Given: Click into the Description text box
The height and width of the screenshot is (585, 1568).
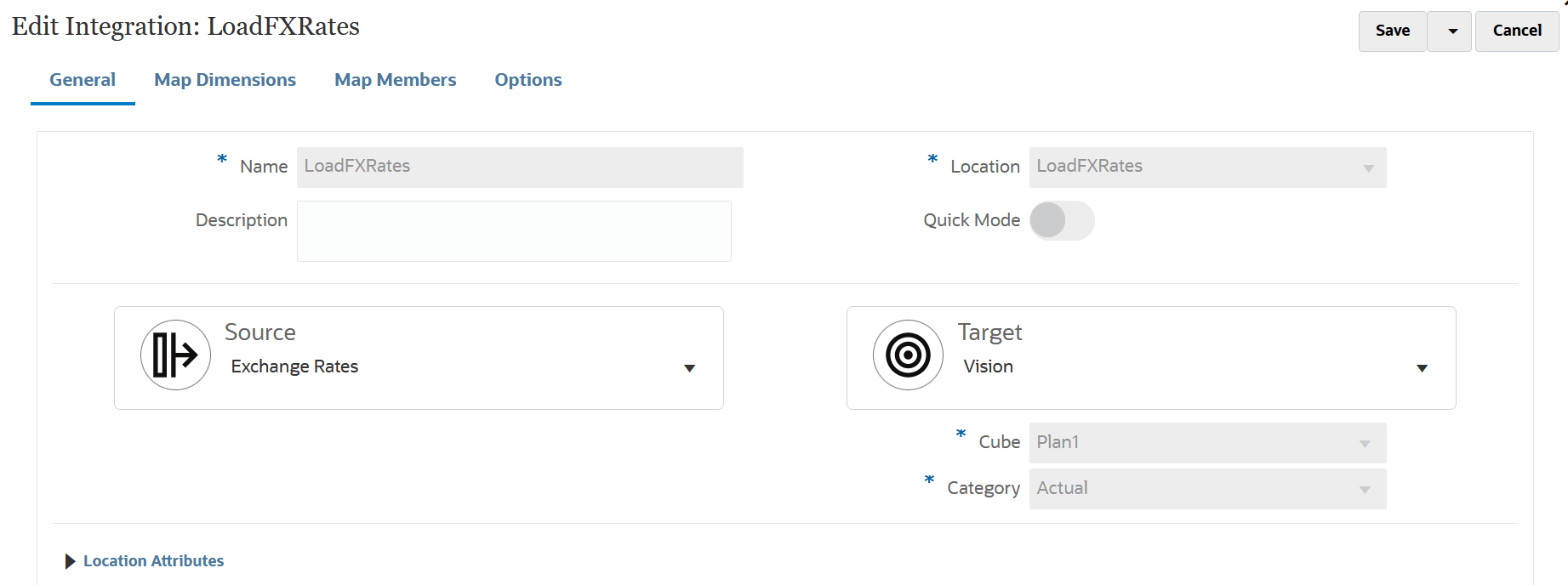Looking at the screenshot, I should (513, 231).
